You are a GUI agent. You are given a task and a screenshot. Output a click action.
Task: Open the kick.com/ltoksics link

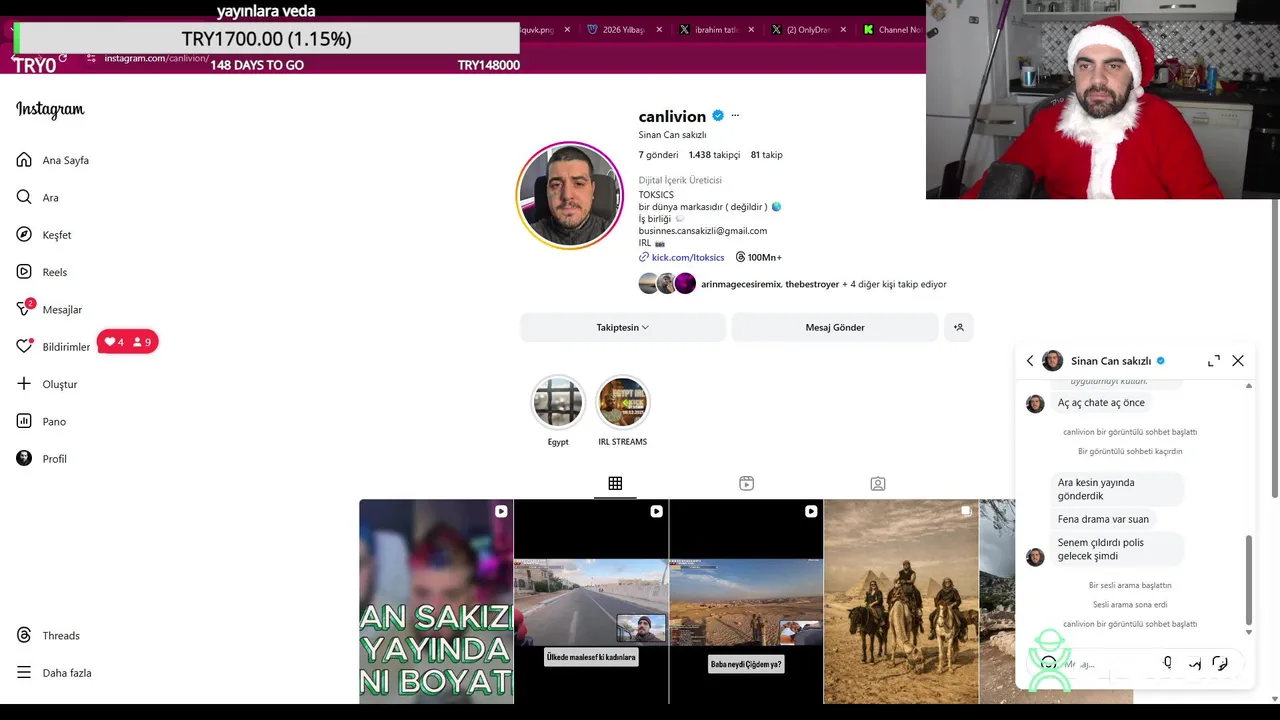[x=688, y=257]
